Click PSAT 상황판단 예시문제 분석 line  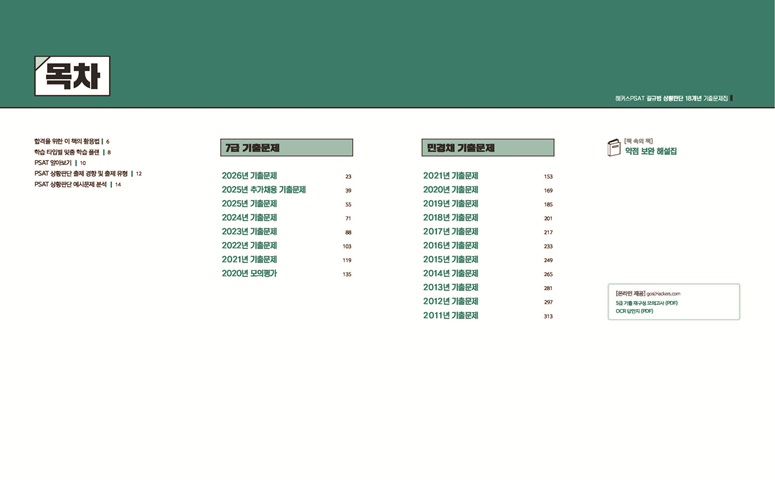(77, 184)
